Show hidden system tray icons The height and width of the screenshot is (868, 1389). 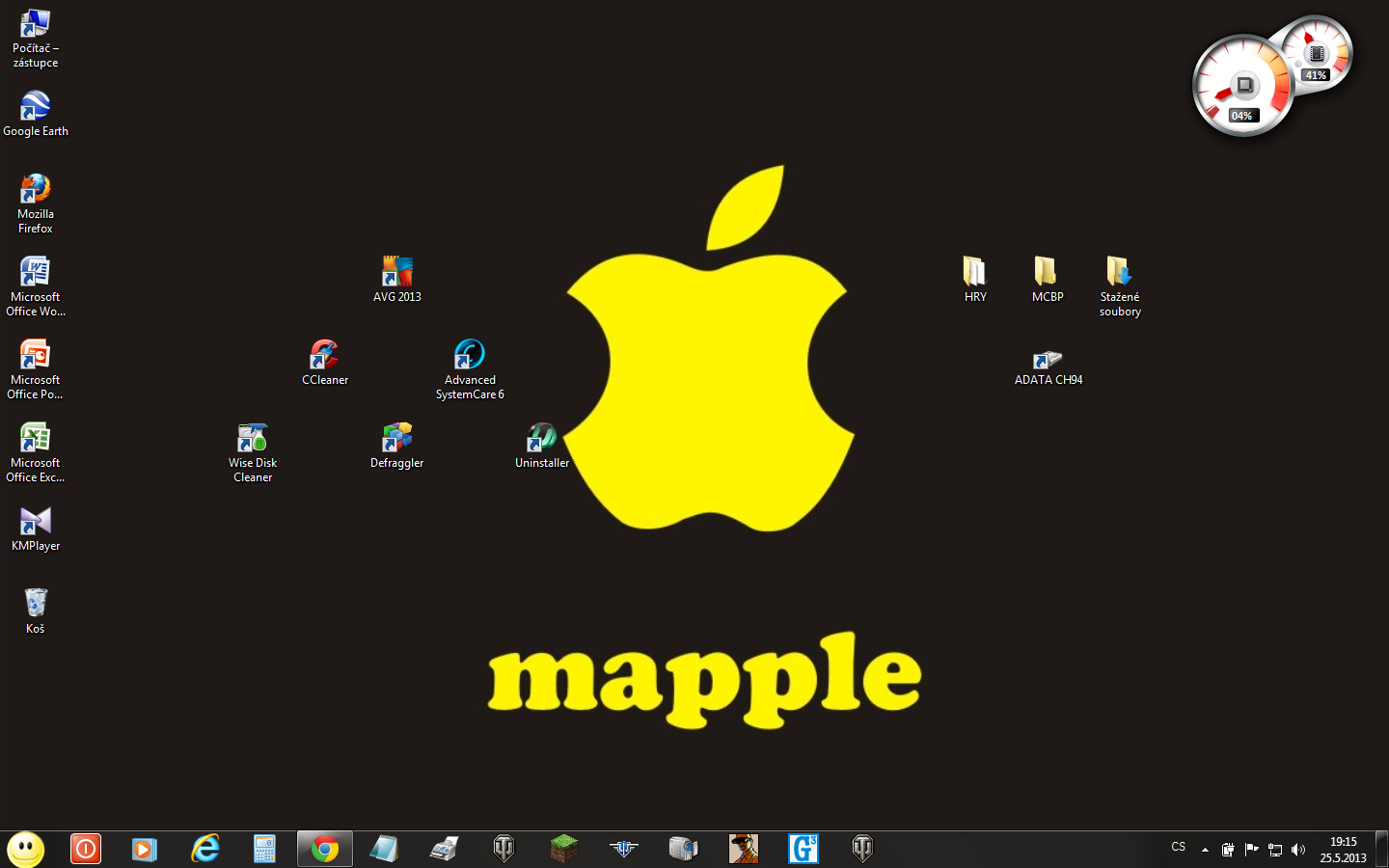(x=1205, y=850)
